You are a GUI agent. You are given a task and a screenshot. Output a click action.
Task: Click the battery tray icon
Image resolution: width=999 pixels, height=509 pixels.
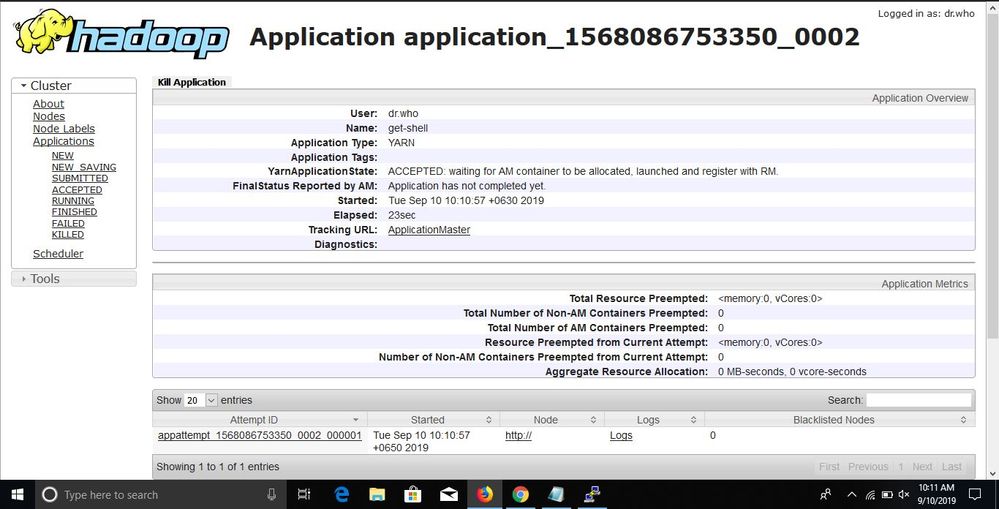pos(888,494)
